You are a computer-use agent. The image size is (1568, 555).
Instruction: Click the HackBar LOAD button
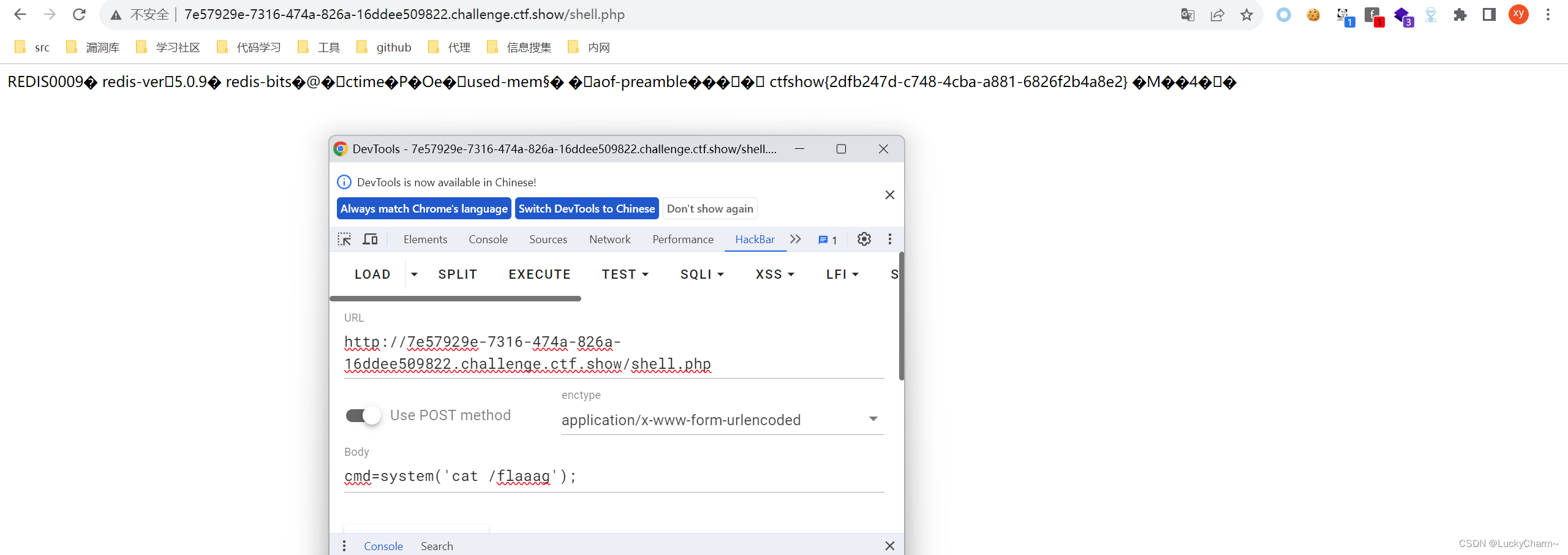(x=372, y=274)
